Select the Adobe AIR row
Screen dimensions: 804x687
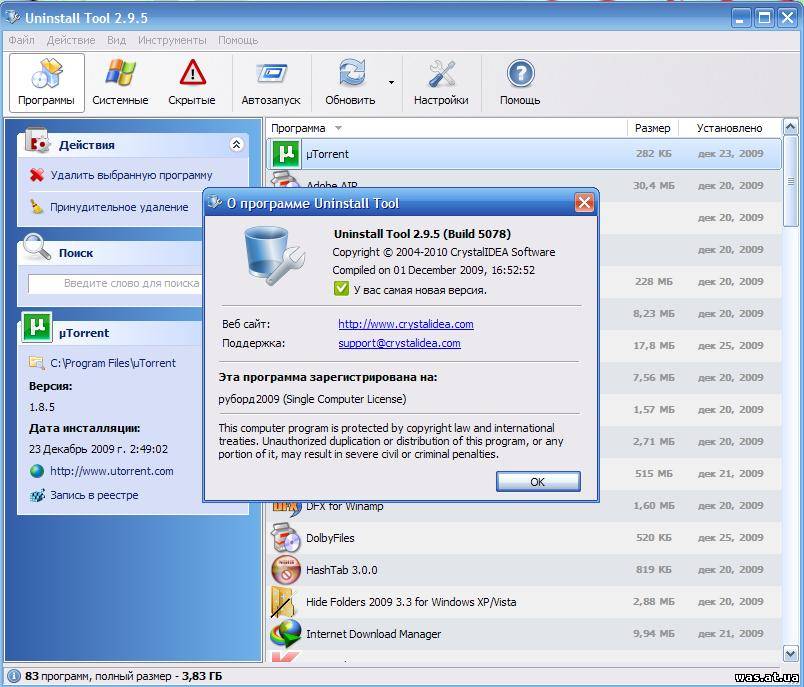pyautogui.click(x=524, y=185)
